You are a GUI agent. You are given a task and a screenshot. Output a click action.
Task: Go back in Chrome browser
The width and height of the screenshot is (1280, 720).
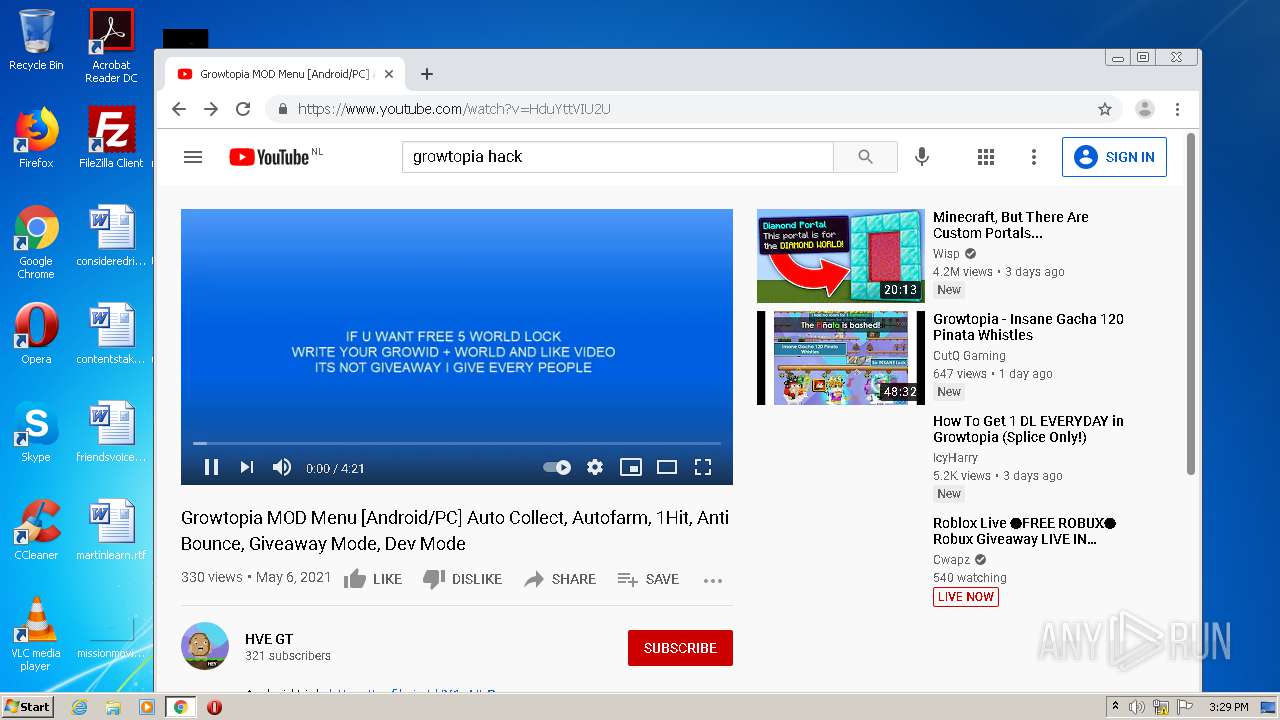coord(179,109)
